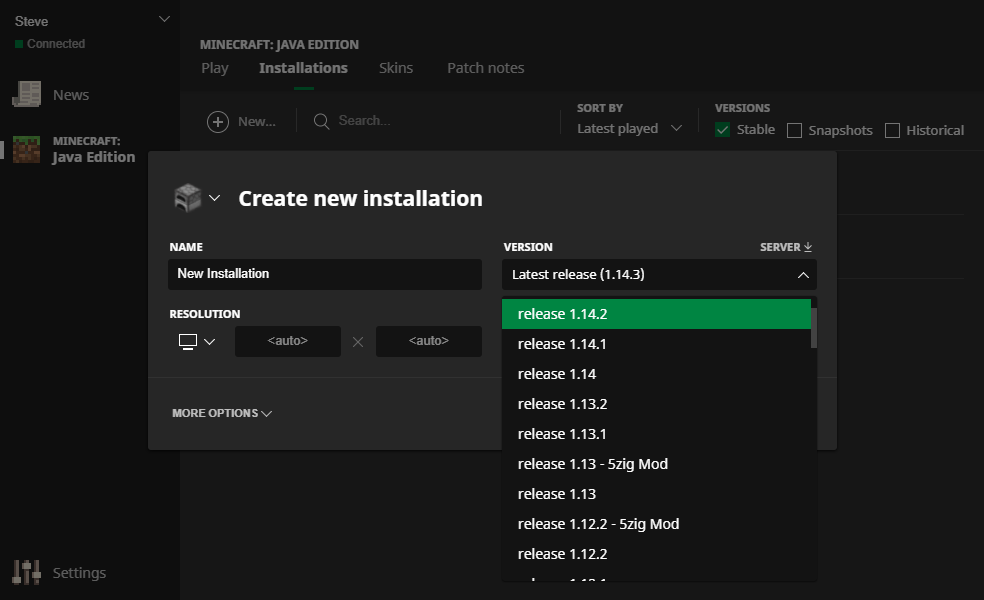The height and width of the screenshot is (600, 984).
Task: Click the plus icon for New installation
Action: 218,121
